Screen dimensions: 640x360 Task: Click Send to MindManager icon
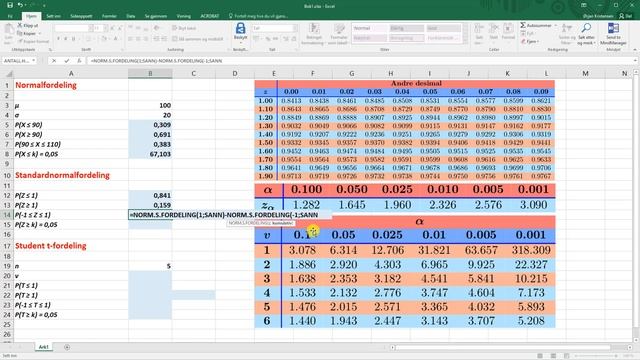pos(613,28)
